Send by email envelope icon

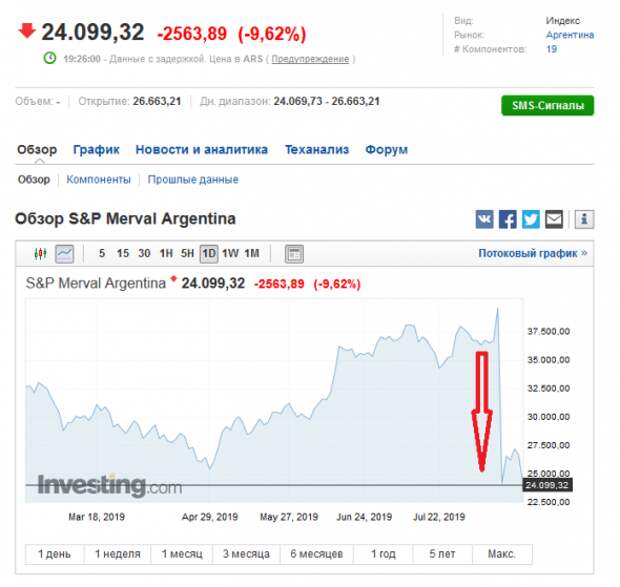553,219
